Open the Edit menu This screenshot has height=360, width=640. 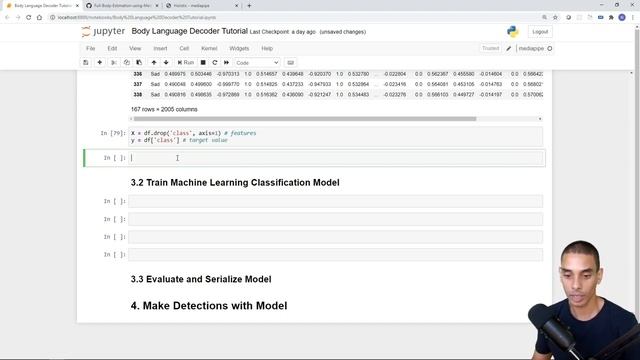tap(112, 48)
